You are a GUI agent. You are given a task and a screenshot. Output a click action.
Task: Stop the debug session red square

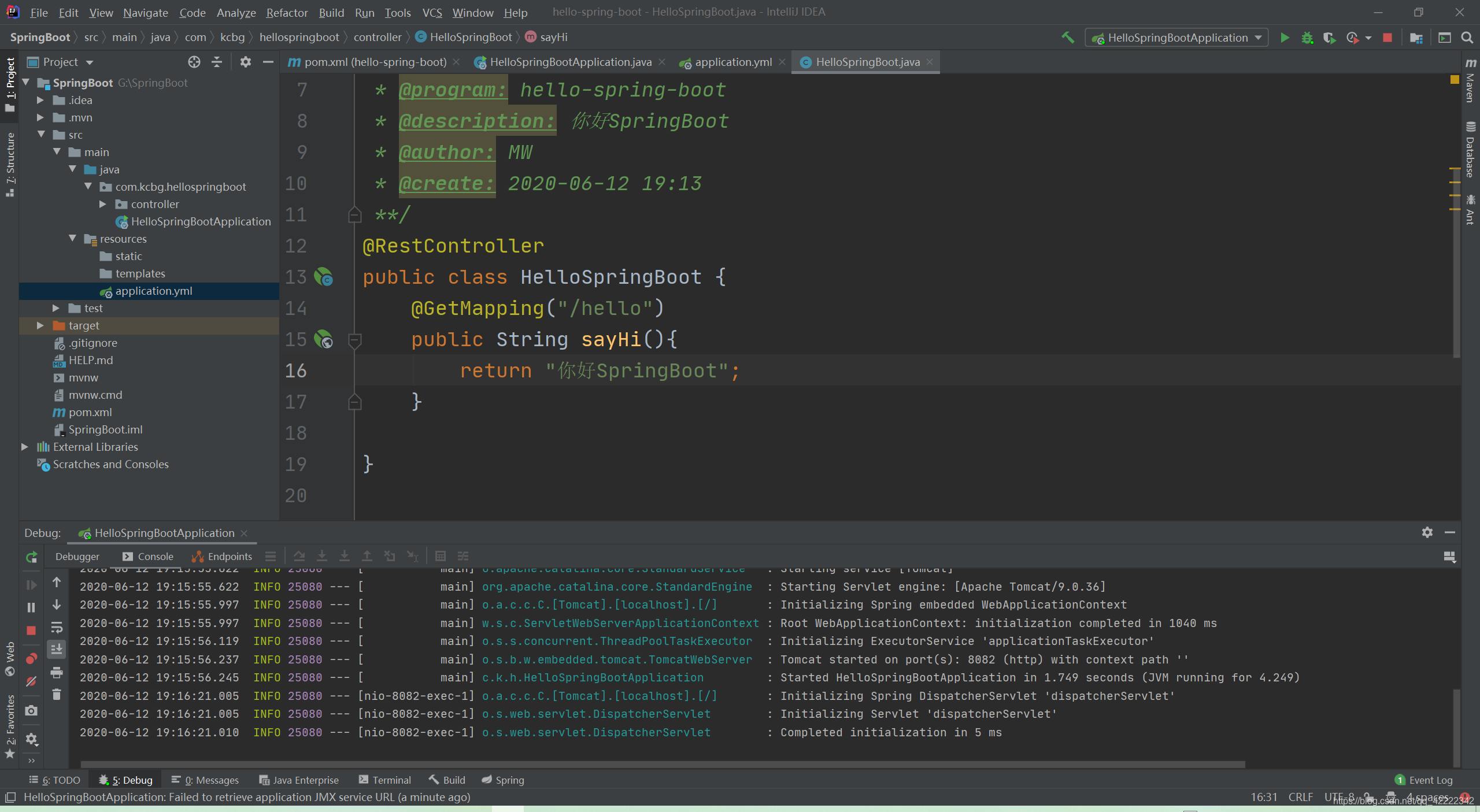click(31, 631)
